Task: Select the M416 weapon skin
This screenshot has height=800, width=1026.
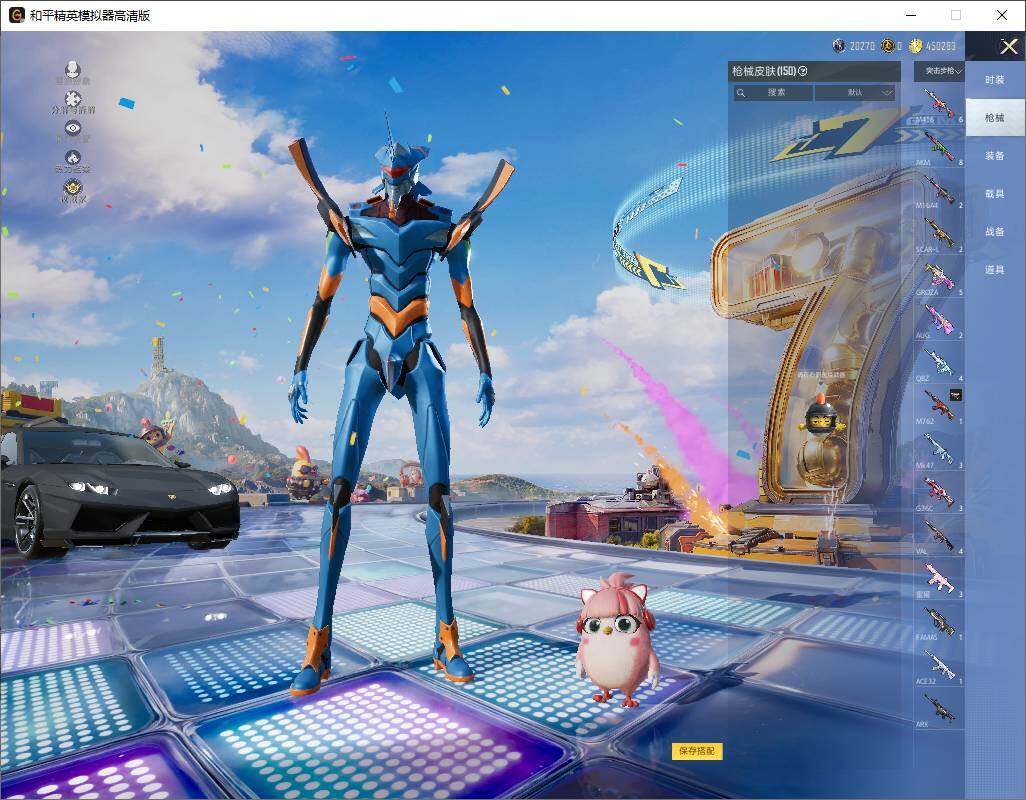Action: pyautogui.click(x=939, y=105)
